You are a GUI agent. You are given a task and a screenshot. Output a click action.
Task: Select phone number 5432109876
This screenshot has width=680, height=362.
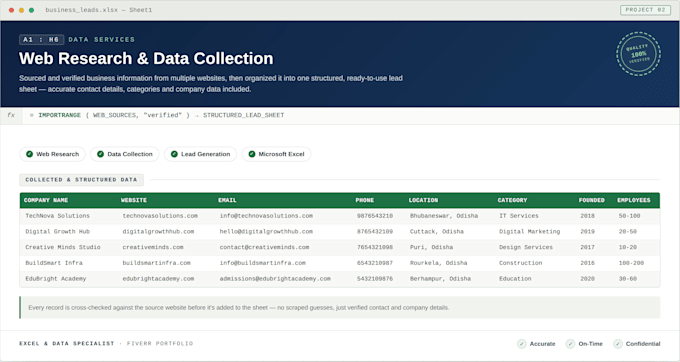click(375, 279)
